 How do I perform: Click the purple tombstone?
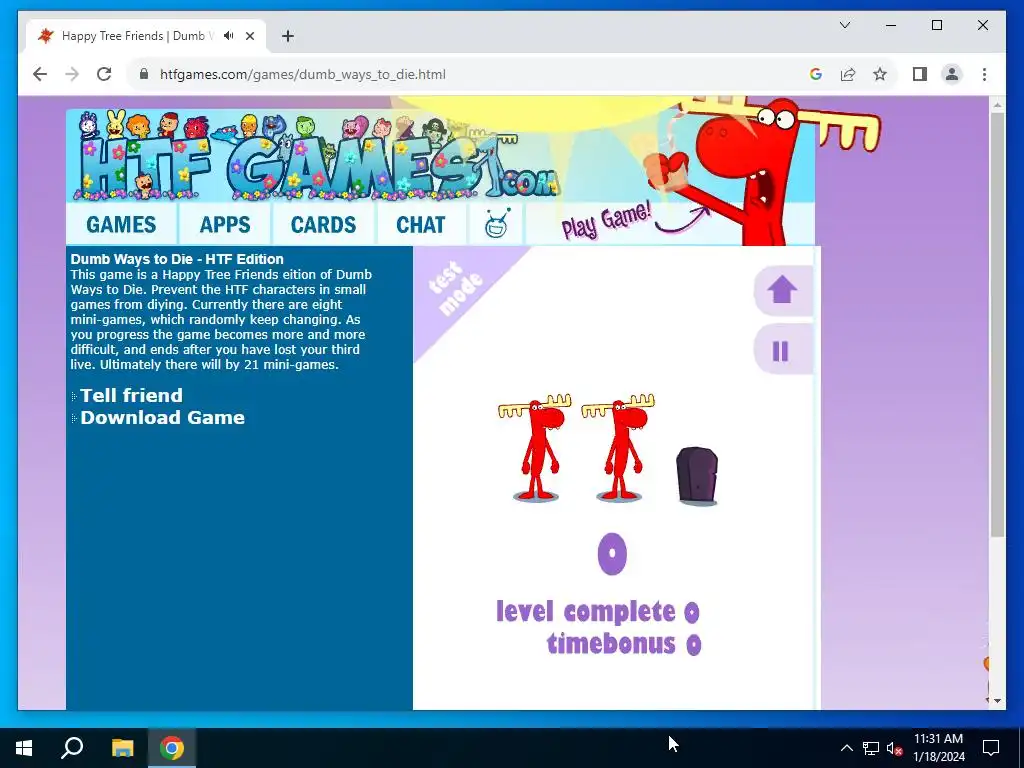697,476
